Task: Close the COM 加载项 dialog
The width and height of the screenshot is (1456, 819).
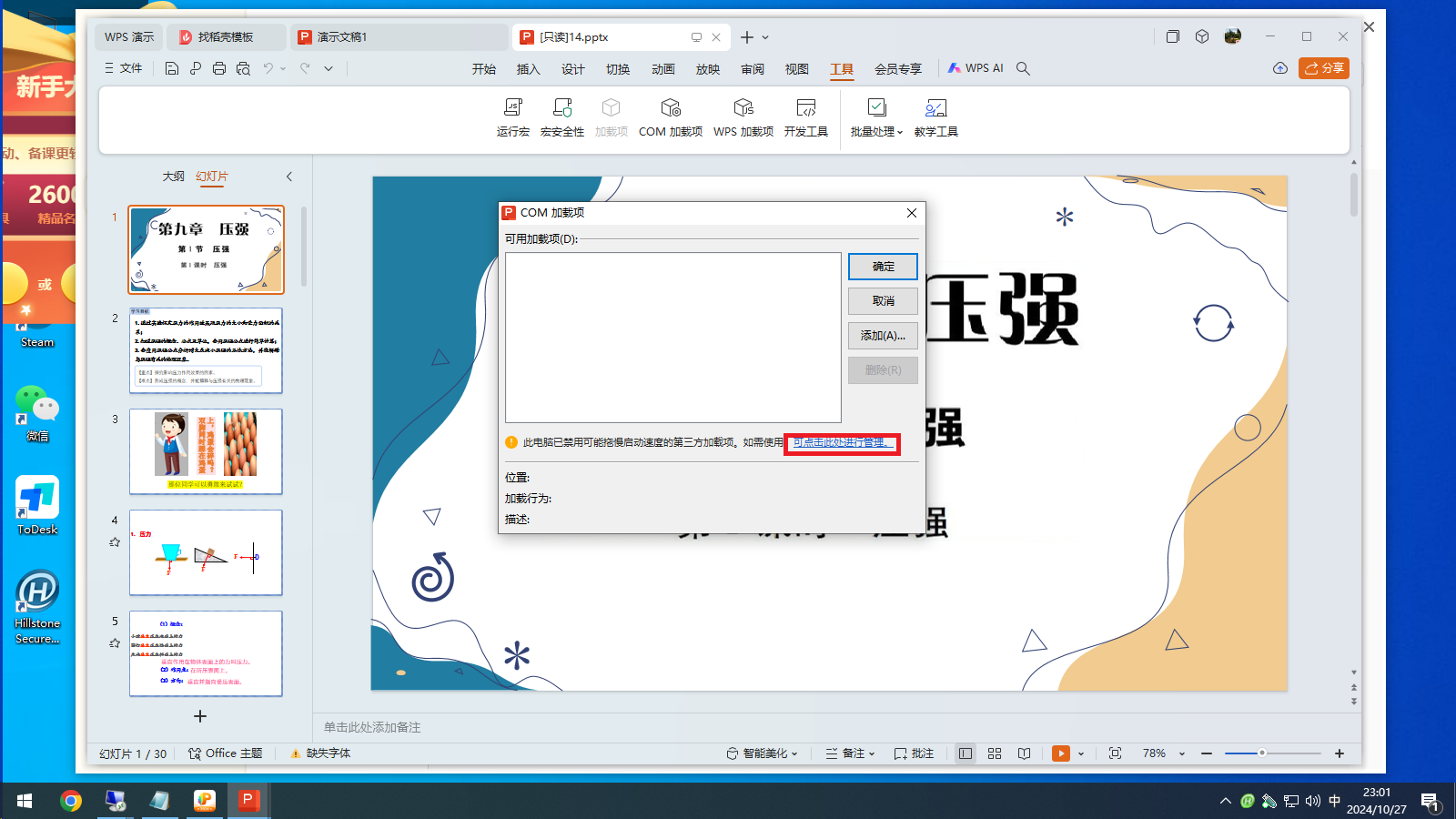Action: pyautogui.click(x=912, y=213)
